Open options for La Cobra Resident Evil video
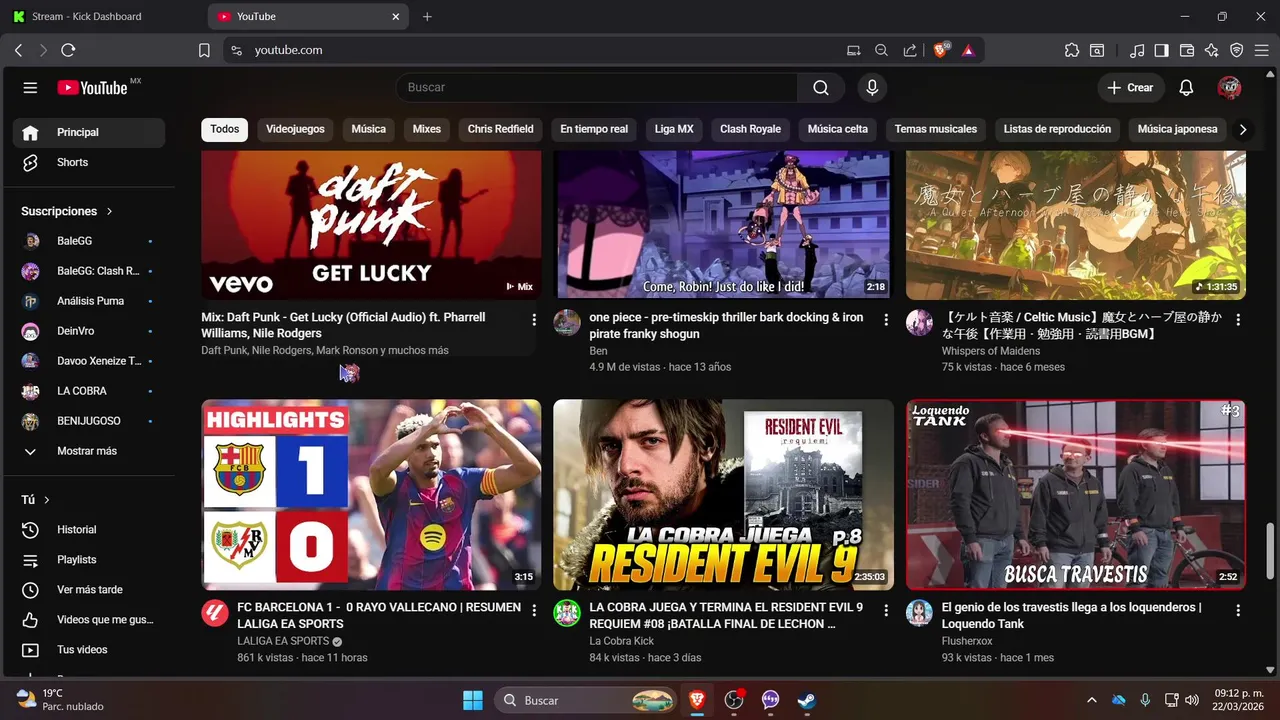The image size is (1280, 720). tap(886, 610)
